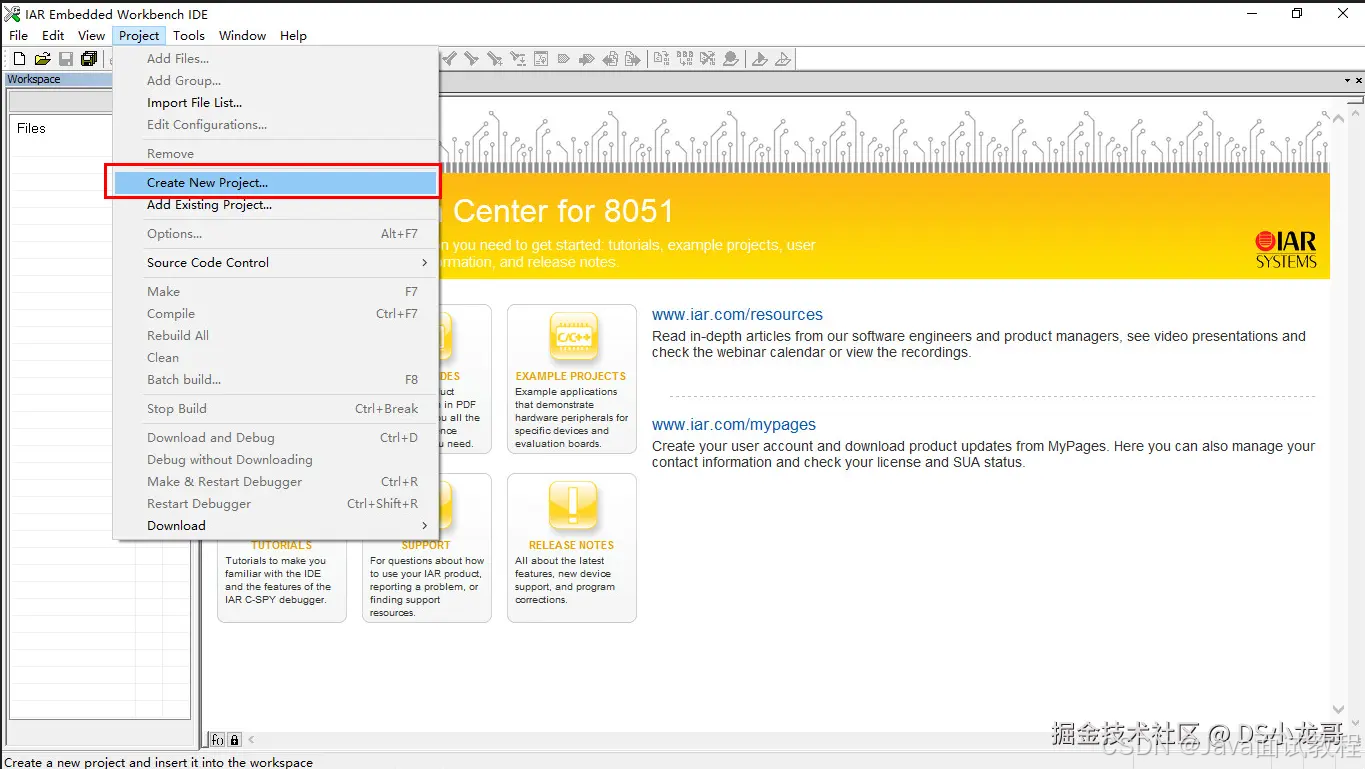Viewport: 1365px width, 769px height.
Task: Choose Import File List menu item
Action: [x=275, y=103]
